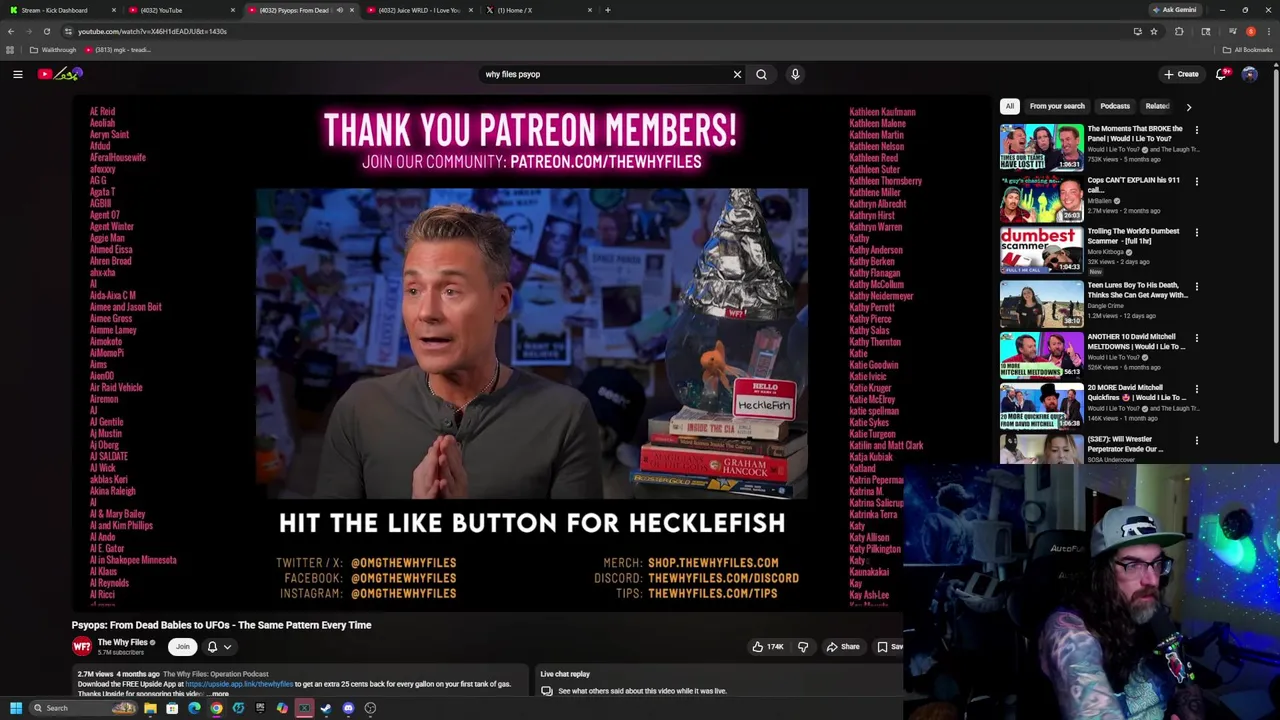Open a new browser tab
This screenshot has width=1280, height=720.
tap(608, 10)
